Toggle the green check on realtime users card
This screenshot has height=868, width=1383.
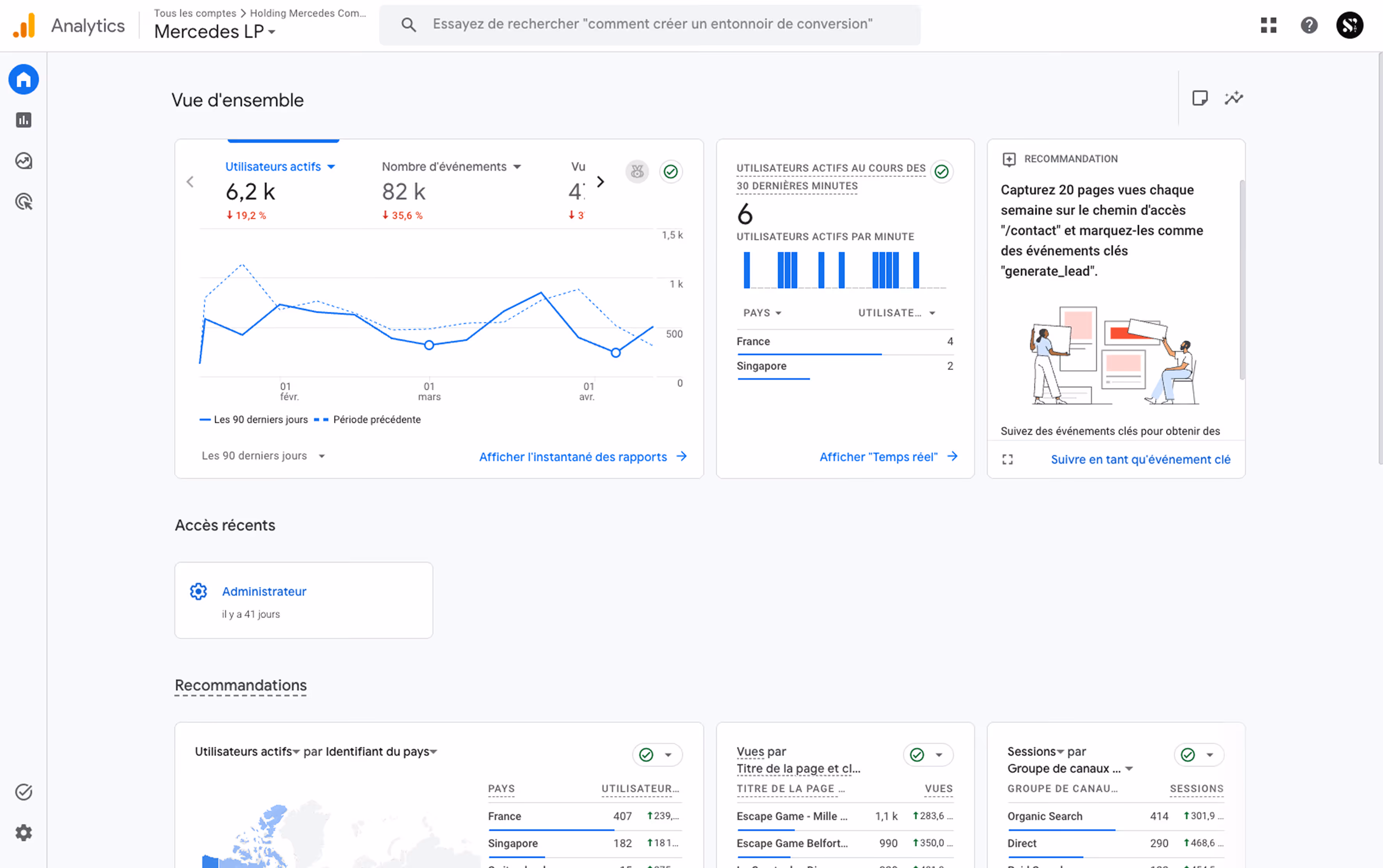(x=941, y=172)
